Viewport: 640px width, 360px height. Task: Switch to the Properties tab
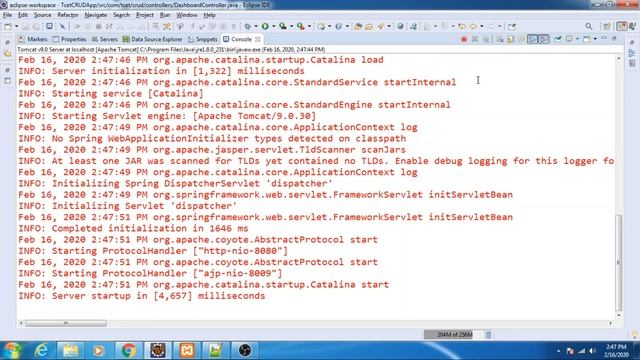click(x=69, y=39)
